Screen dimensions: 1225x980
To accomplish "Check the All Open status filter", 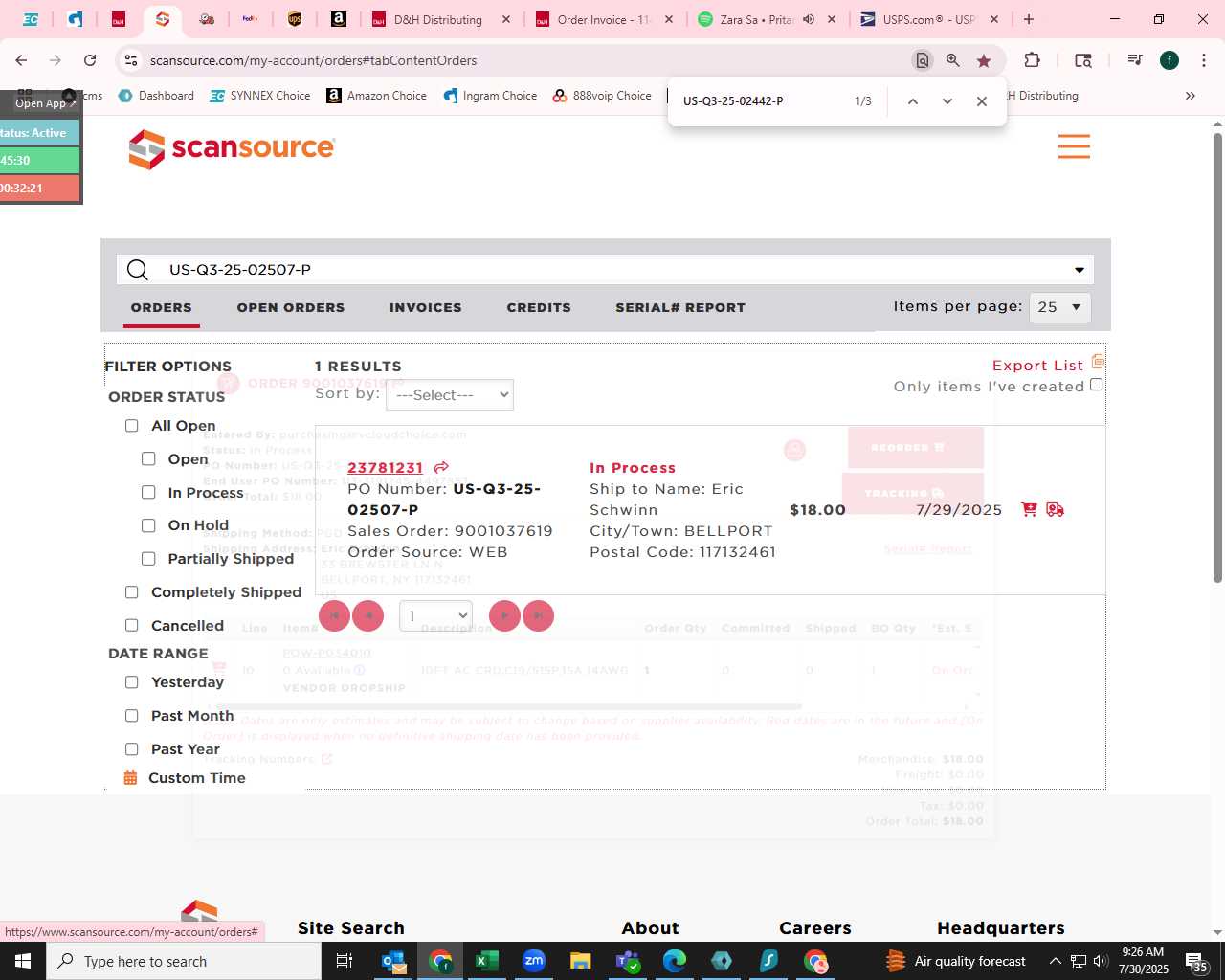I will 132,426.
